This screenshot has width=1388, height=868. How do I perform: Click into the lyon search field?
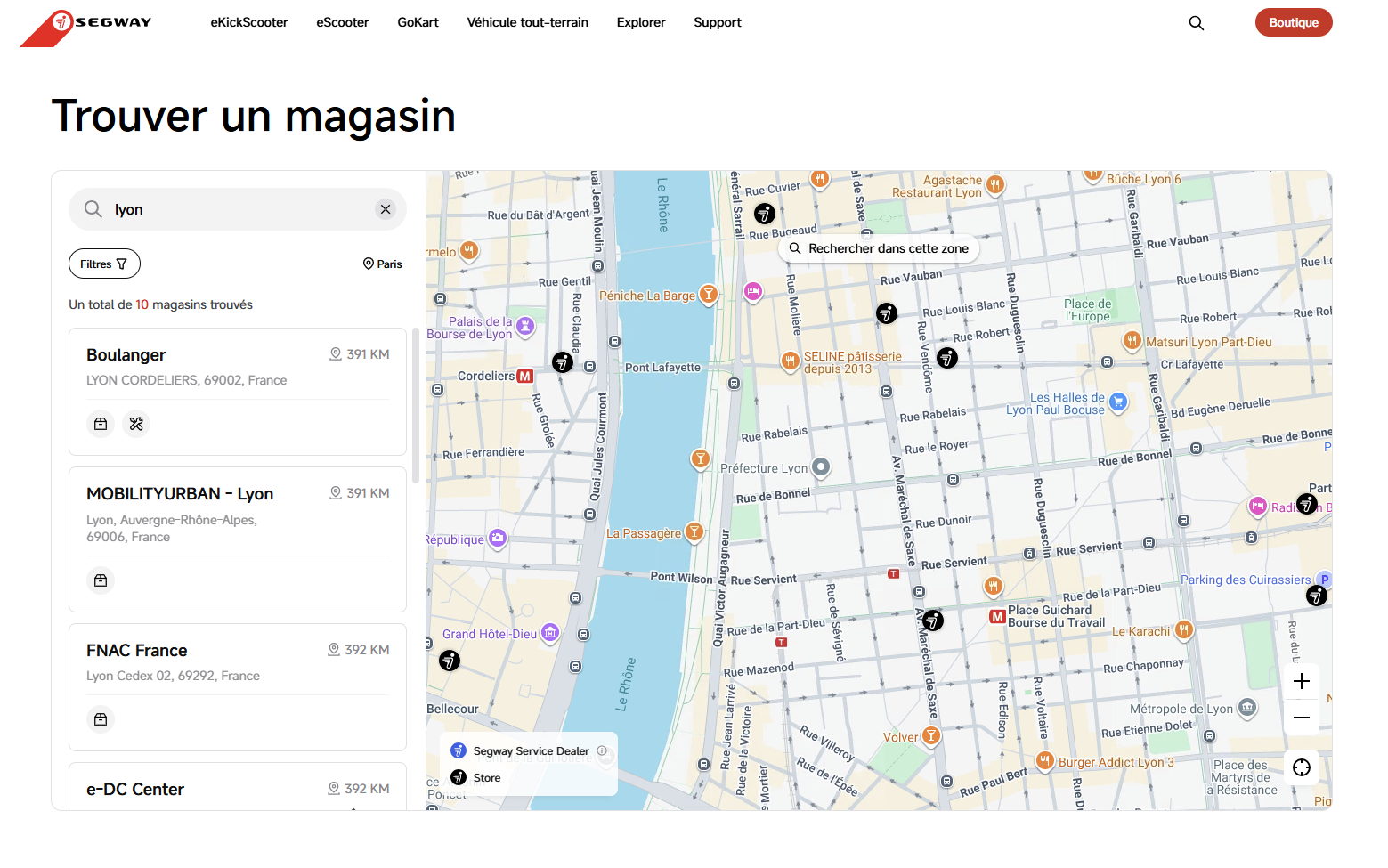[x=238, y=209]
